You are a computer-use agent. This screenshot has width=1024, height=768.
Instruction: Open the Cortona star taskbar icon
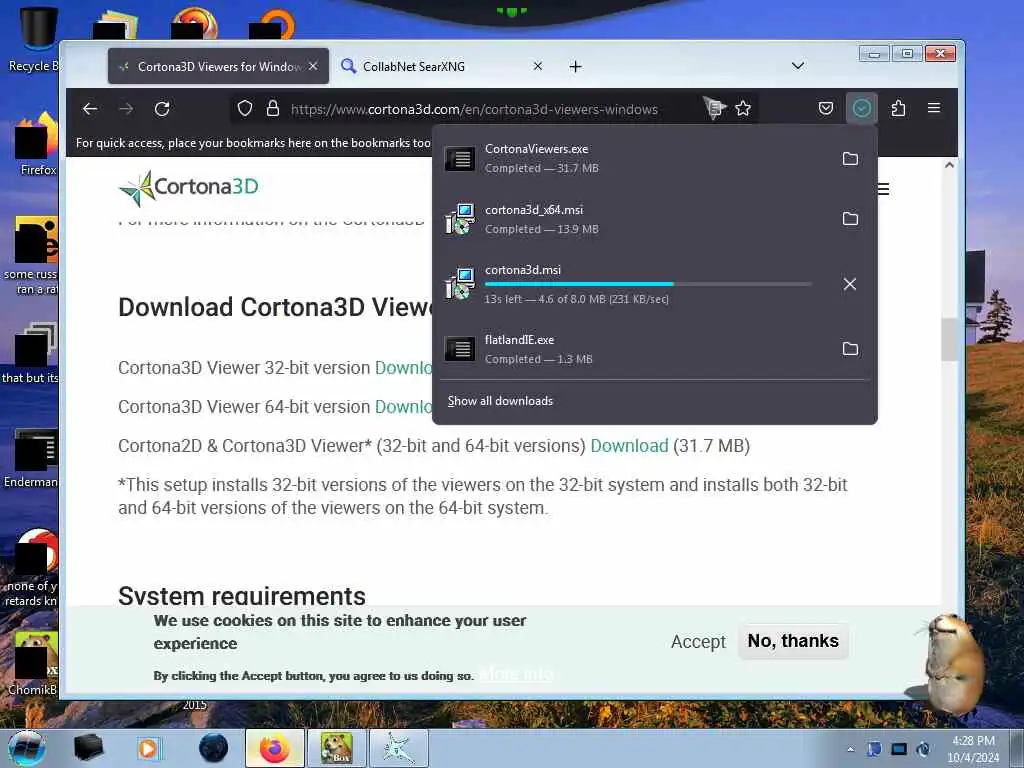click(x=398, y=748)
